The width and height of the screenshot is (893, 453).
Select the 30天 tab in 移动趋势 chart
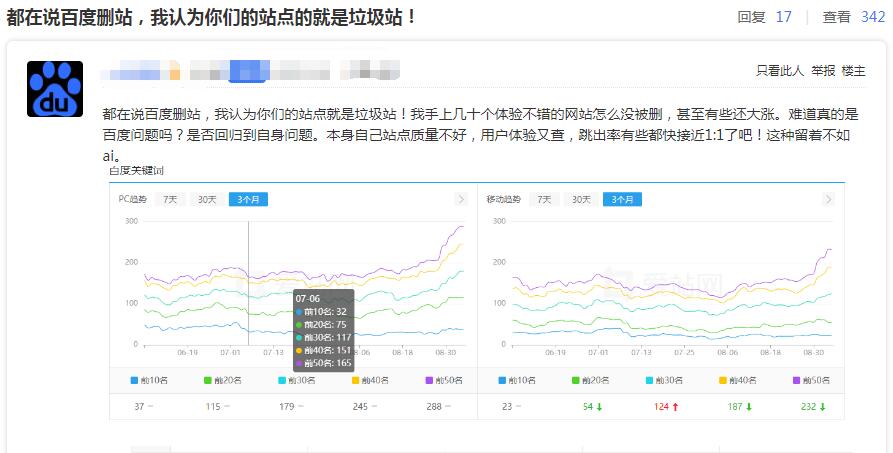pos(581,199)
